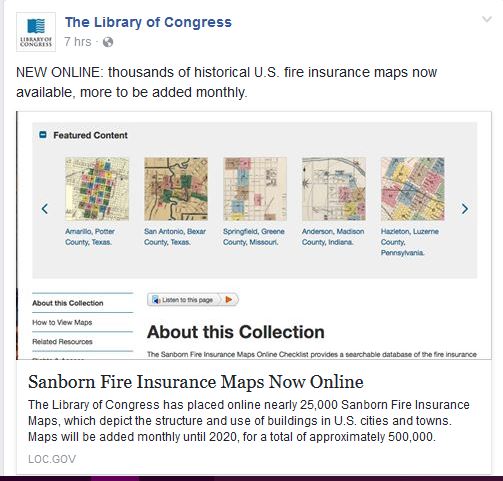The height and width of the screenshot is (481, 503).
Task: Select the How to View Maps sidebar item
Action: pos(62,322)
